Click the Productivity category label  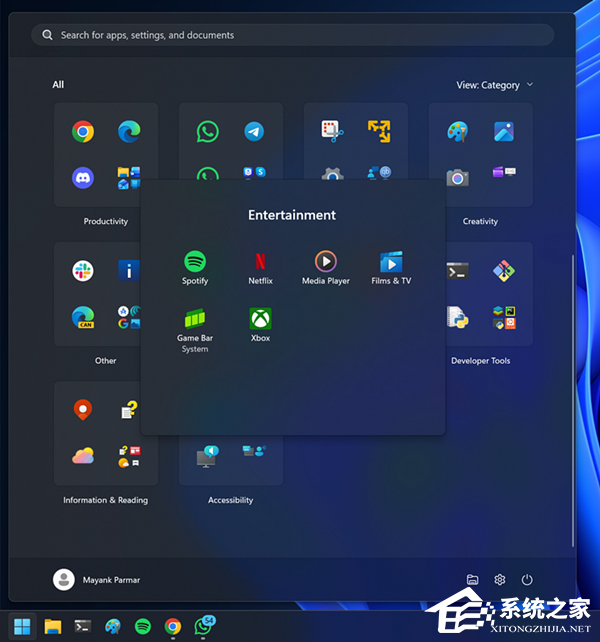click(106, 222)
